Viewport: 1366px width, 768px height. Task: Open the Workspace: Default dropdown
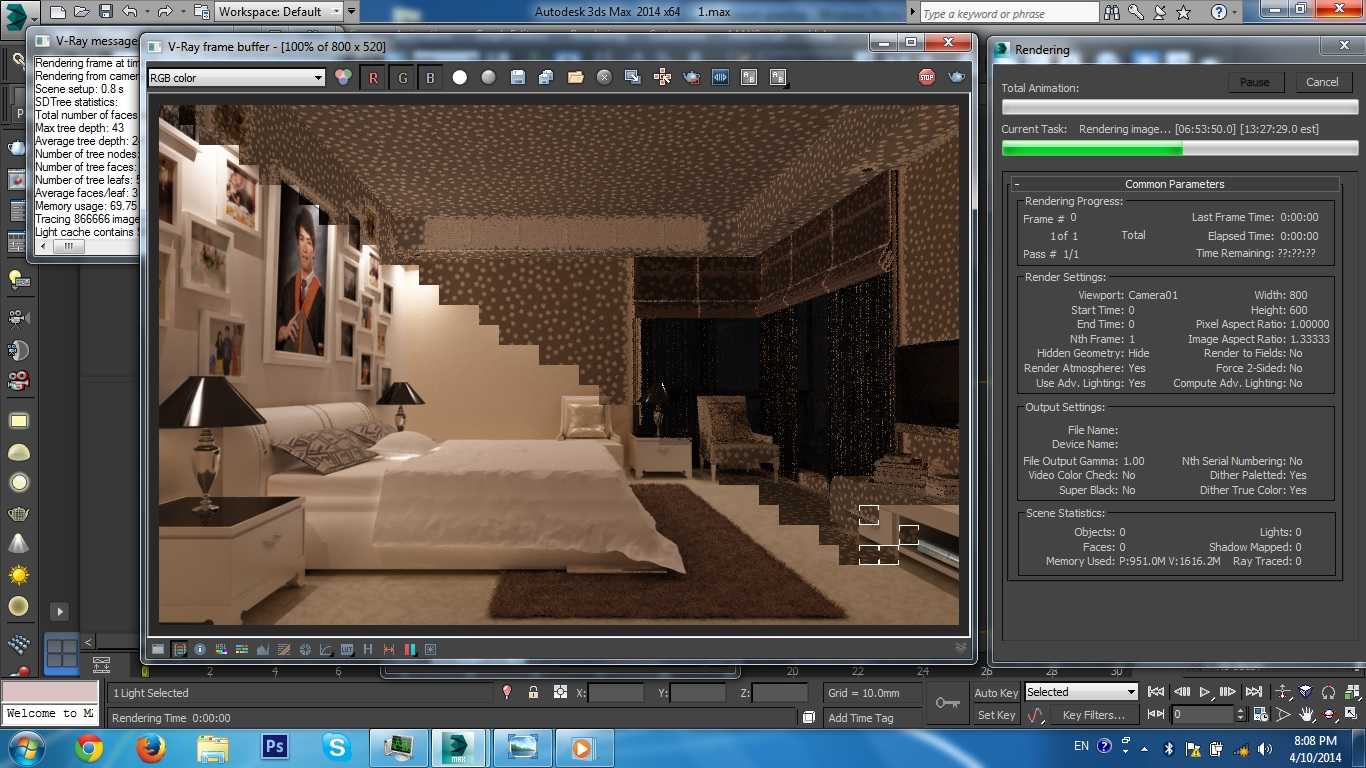click(x=279, y=12)
